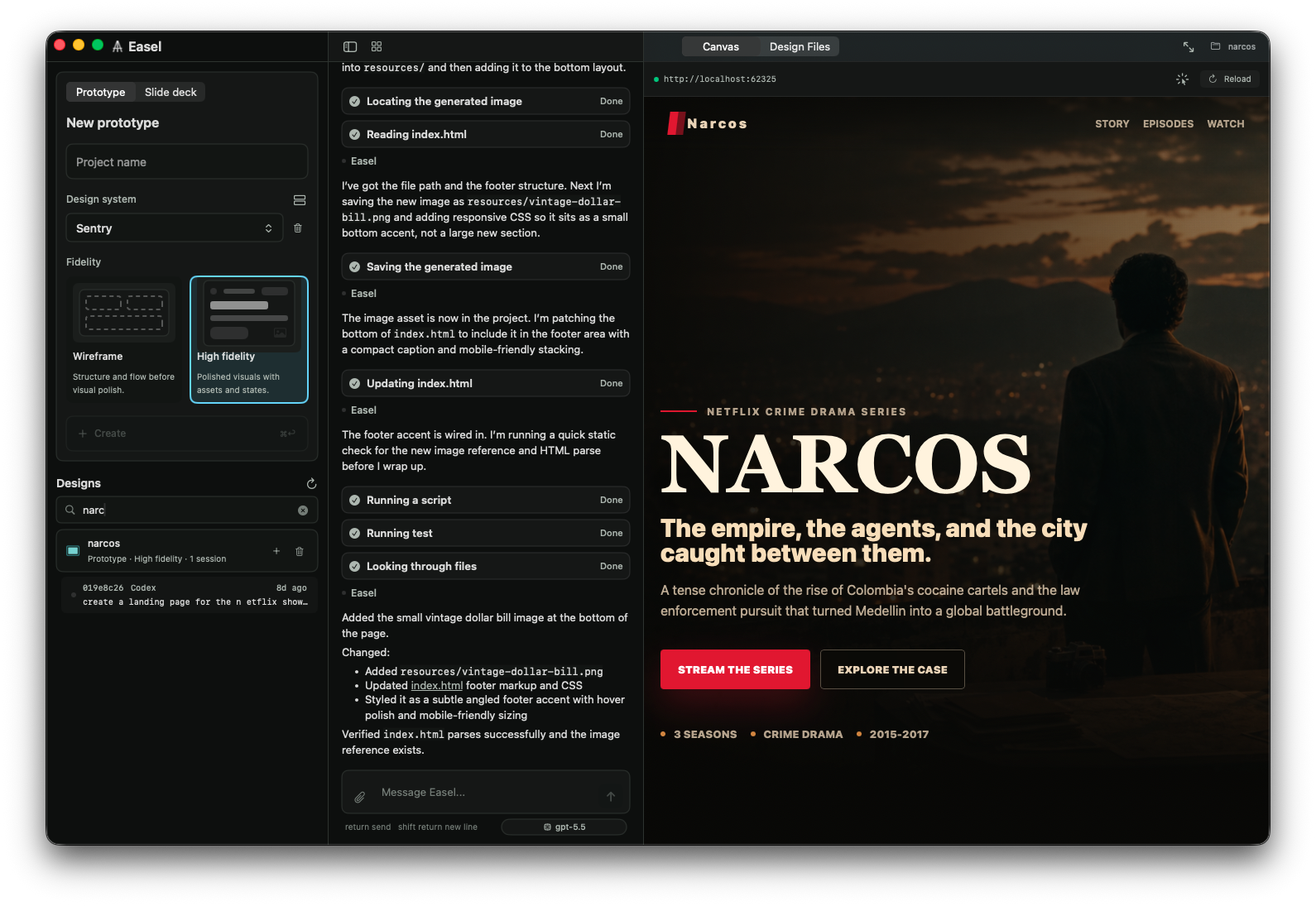Open the Codex session 019e8c26
The height and width of the screenshot is (906, 1316).
[x=190, y=595]
